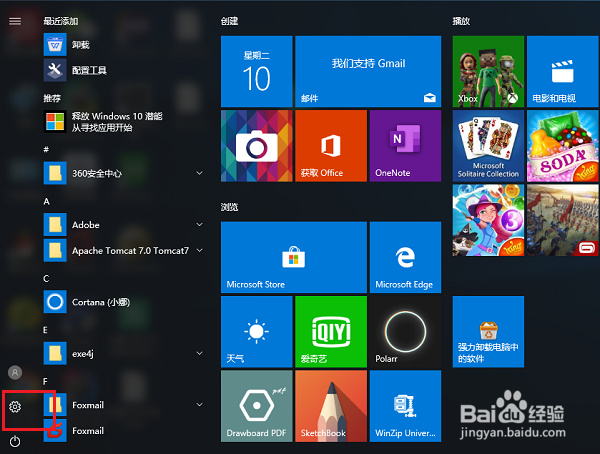Click the 浏览 tile group title

pyautogui.click(x=229, y=207)
